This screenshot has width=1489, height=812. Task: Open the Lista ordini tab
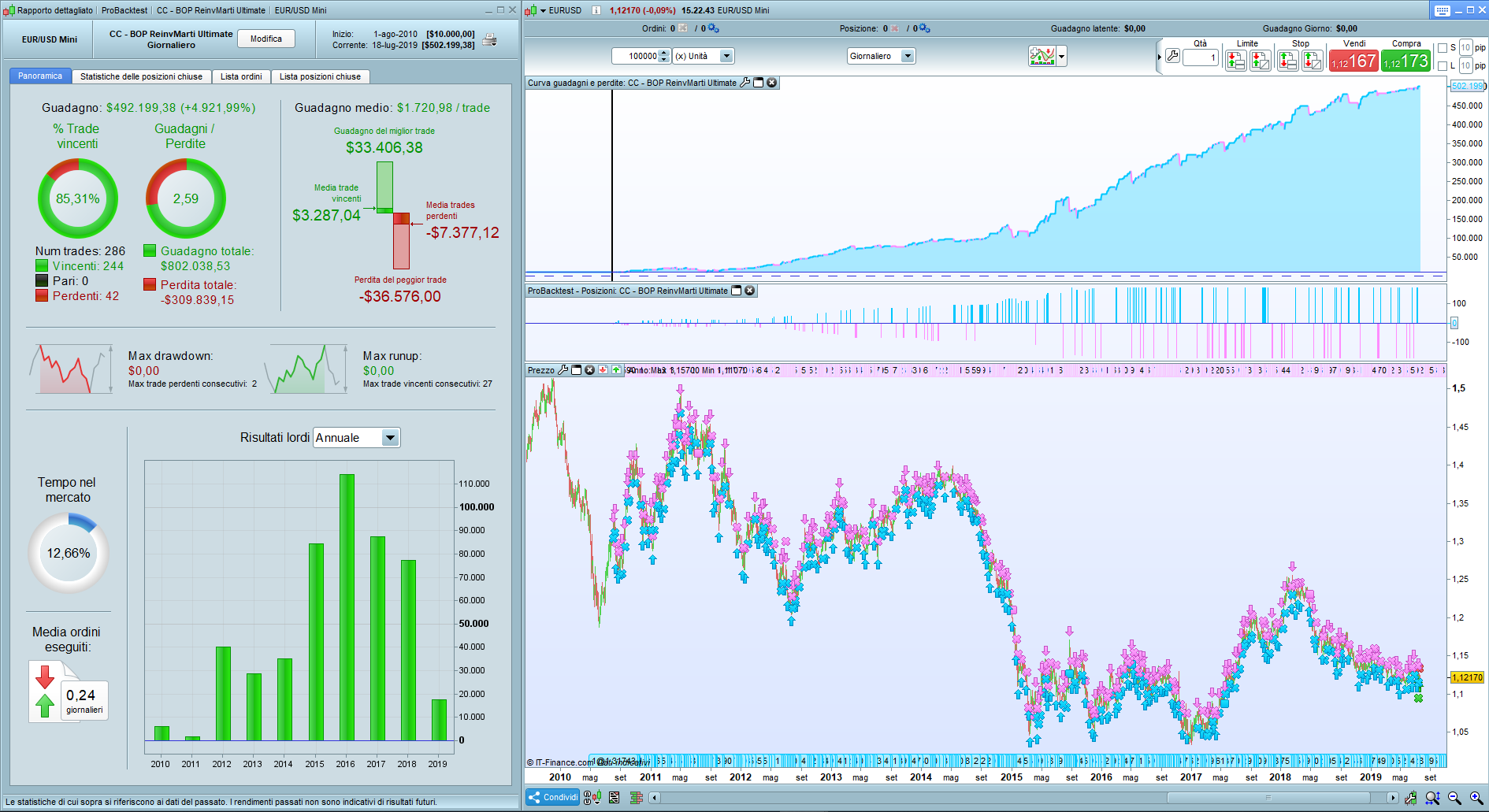pos(241,76)
